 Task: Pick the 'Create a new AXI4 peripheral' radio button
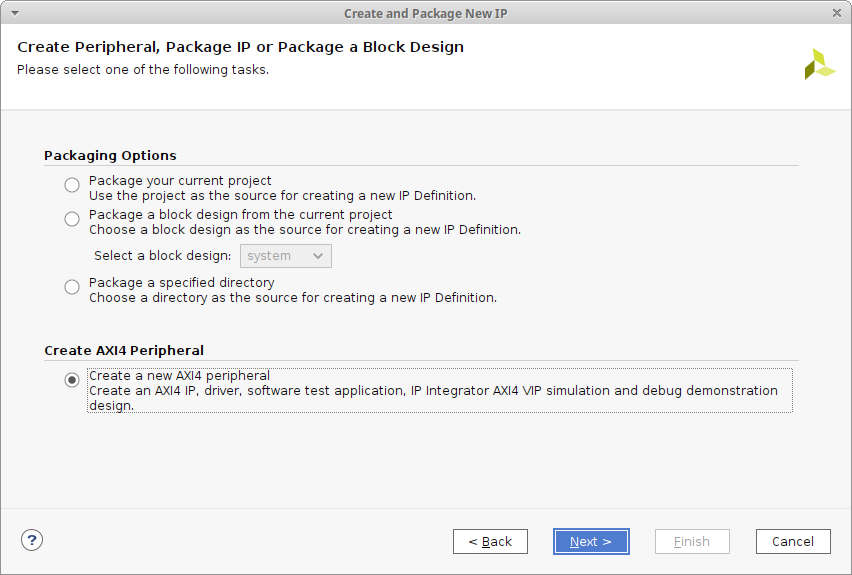72,380
